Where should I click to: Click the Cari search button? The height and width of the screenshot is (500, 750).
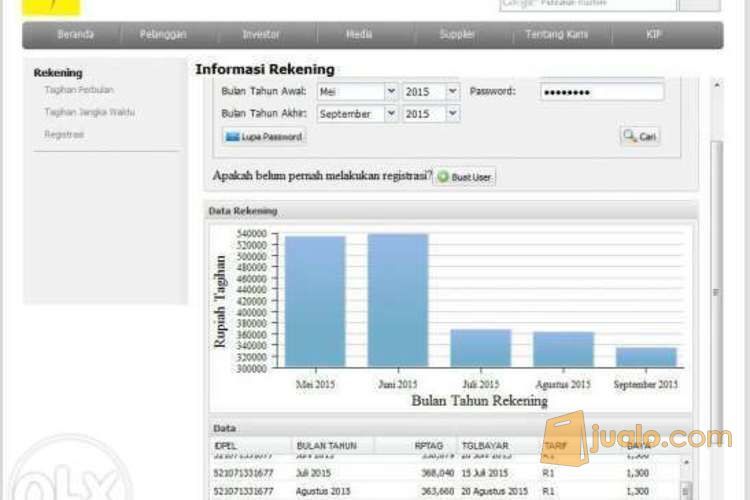pyautogui.click(x=640, y=136)
